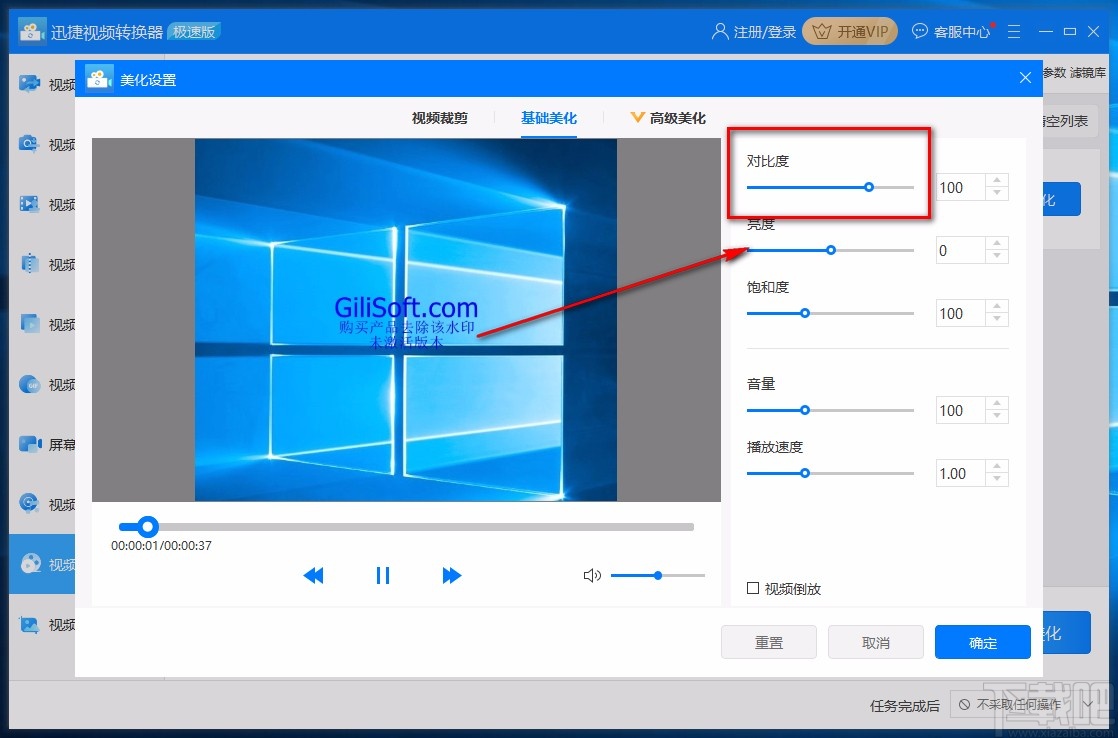Decrease brightness using its stepper down arrow
Image resolution: width=1118 pixels, height=738 pixels.
point(996,256)
